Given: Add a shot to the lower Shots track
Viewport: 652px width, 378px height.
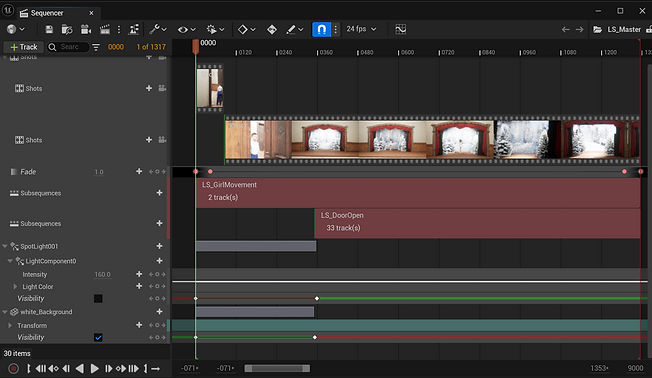Looking at the screenshot, I should (149, 140).
